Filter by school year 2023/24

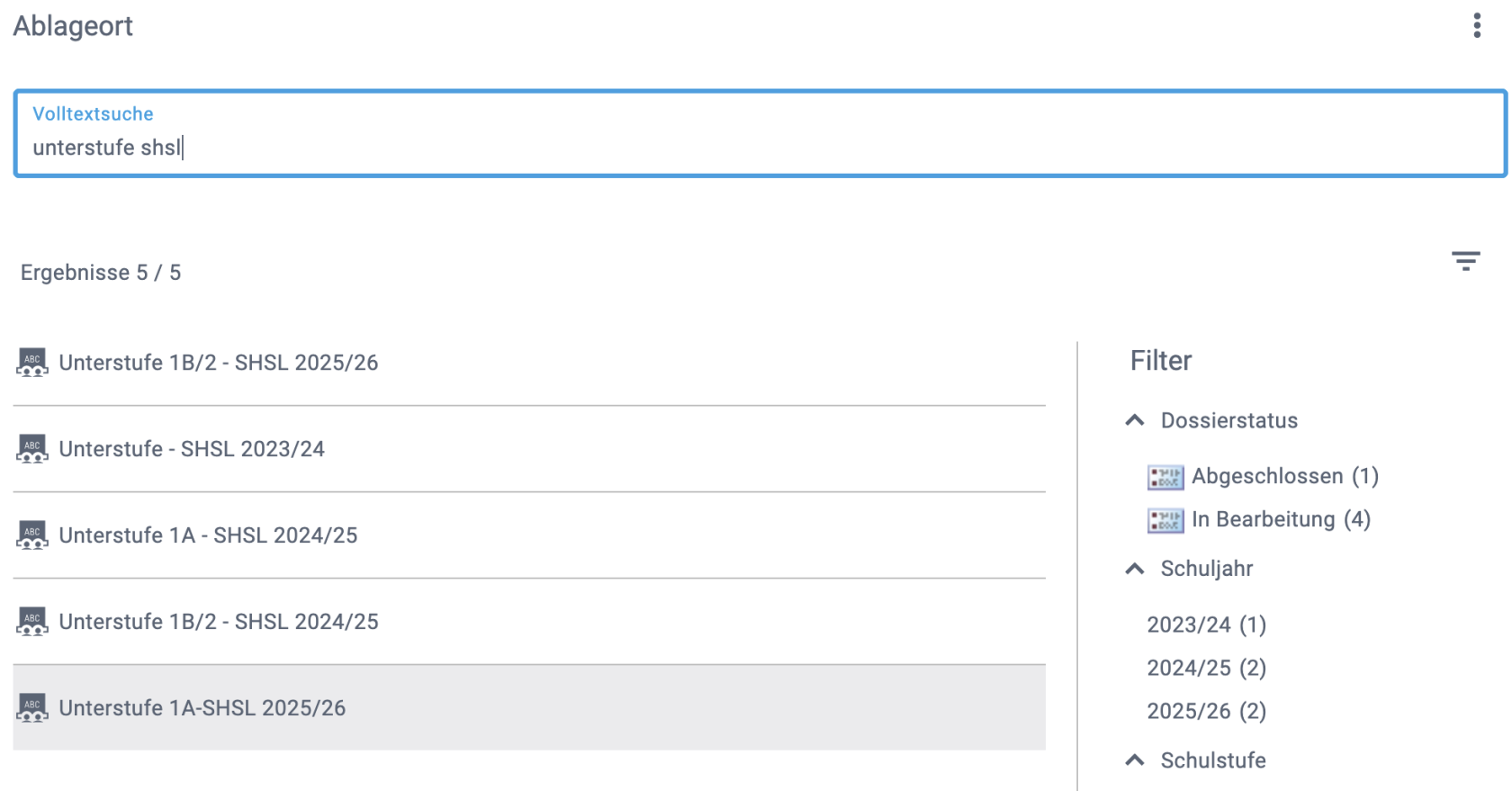[x=1206, y=625]
